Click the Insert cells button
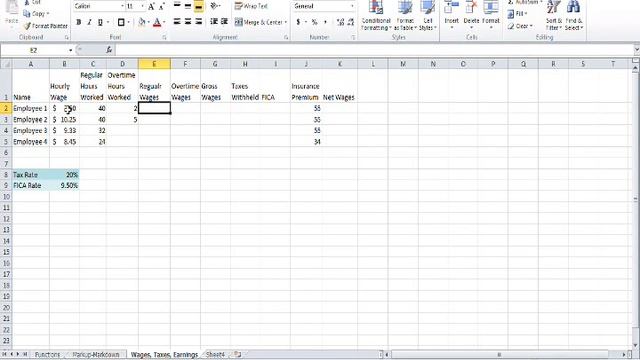The height and width of the screenshot is (360, 640). (x=451, y=16)
